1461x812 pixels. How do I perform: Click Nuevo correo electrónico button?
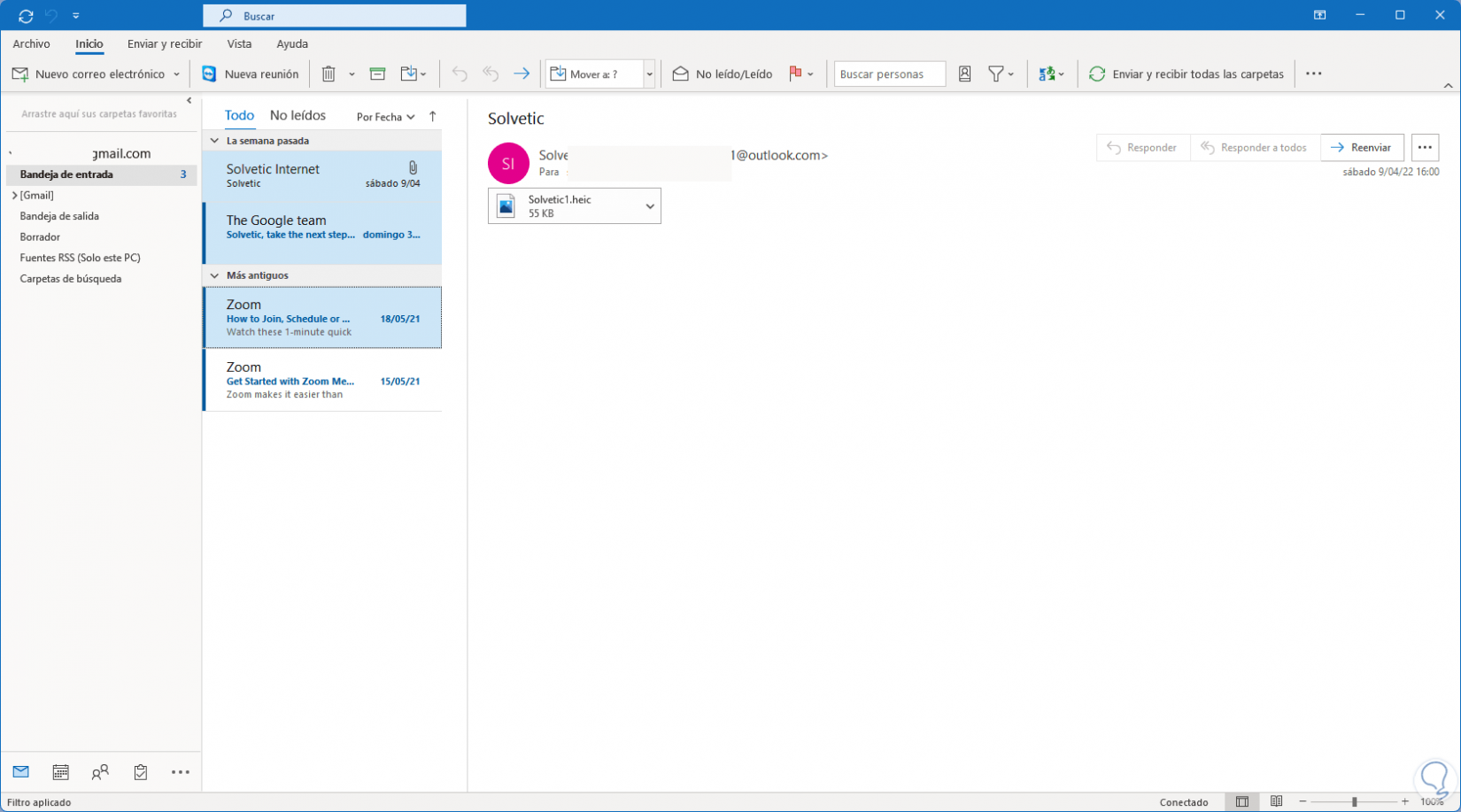tap(89, 74)
